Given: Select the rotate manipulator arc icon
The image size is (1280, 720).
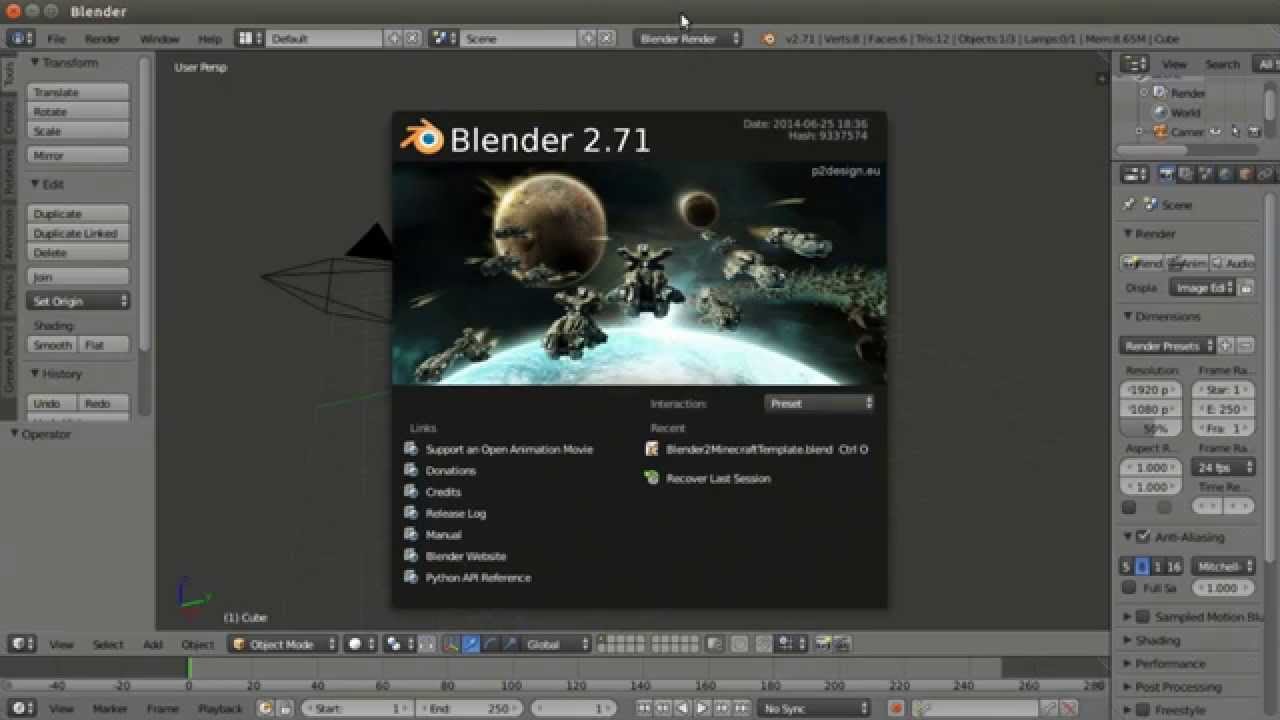Looking at the screenshot, I should 490,644.
